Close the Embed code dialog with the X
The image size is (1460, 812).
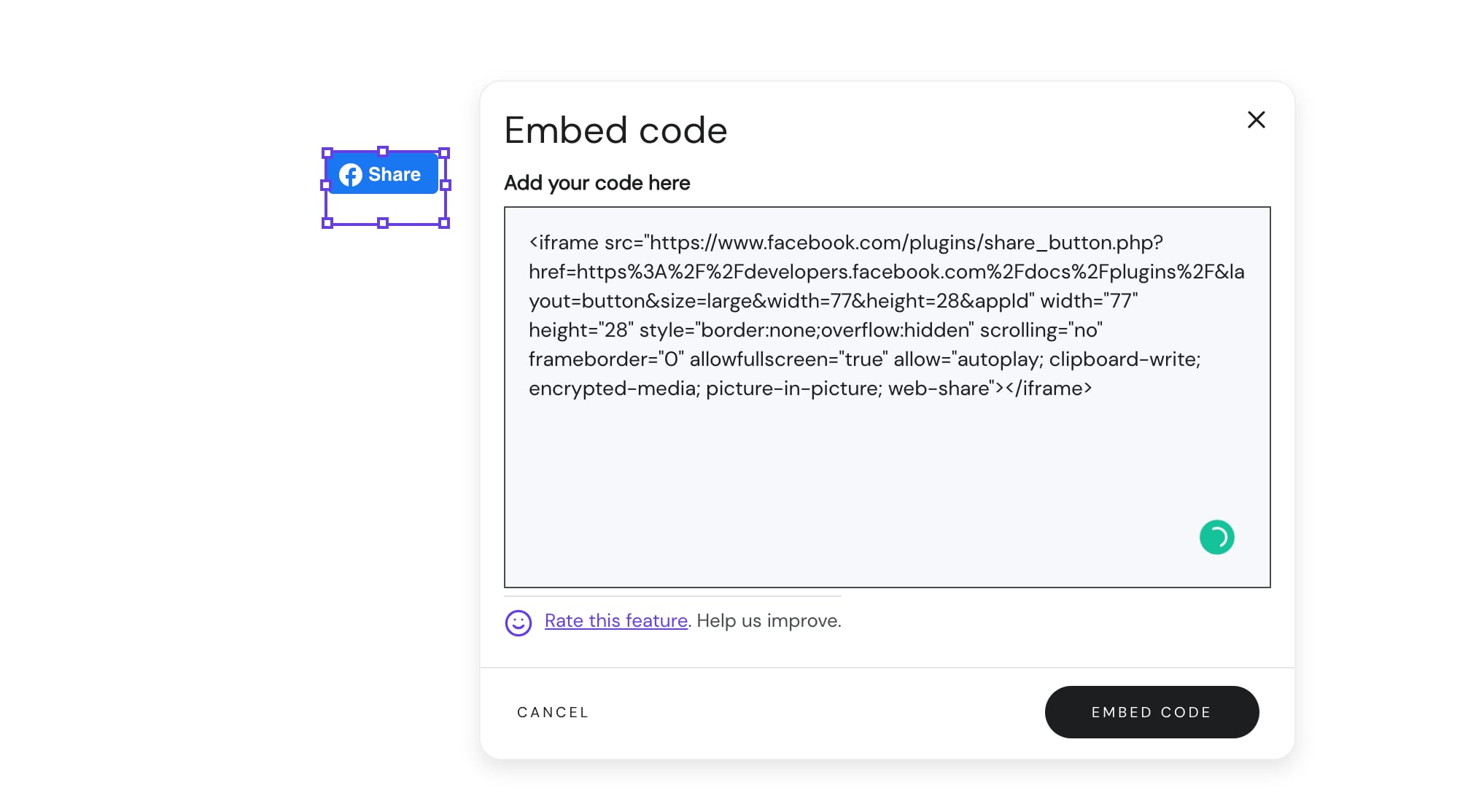click(1256, 120)
